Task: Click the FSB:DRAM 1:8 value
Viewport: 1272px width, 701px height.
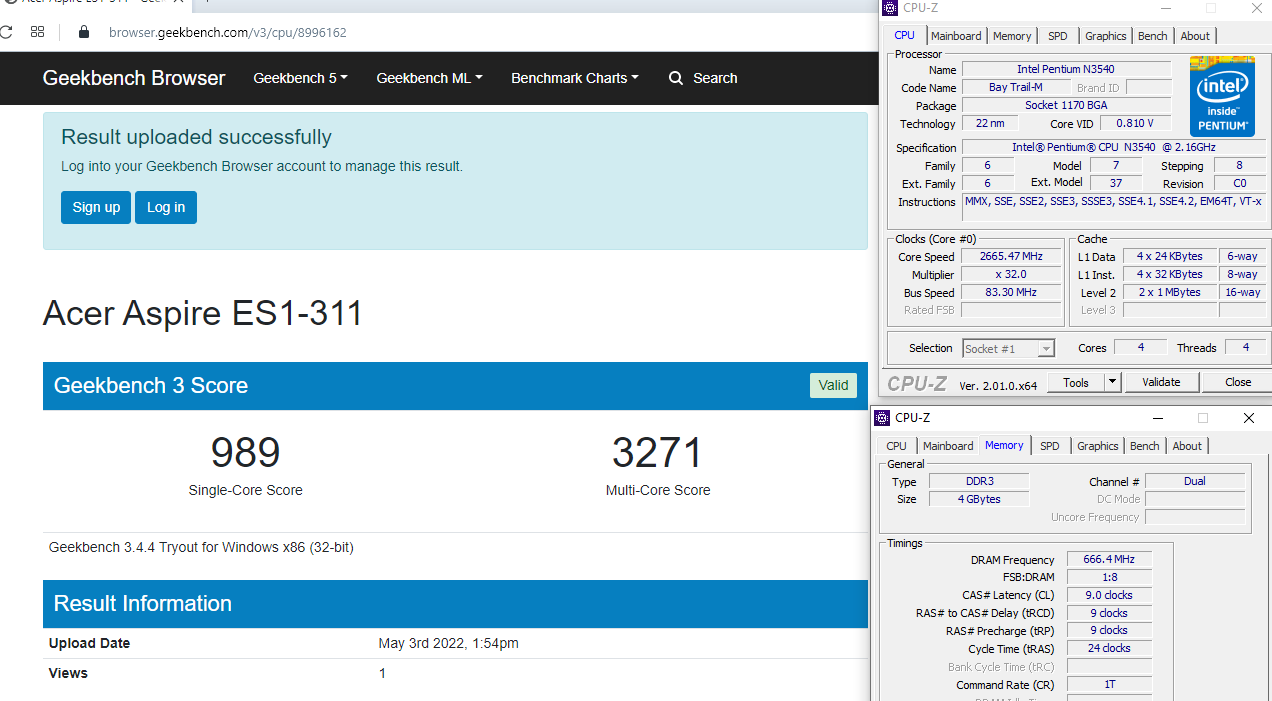Action: [1109, 578]
